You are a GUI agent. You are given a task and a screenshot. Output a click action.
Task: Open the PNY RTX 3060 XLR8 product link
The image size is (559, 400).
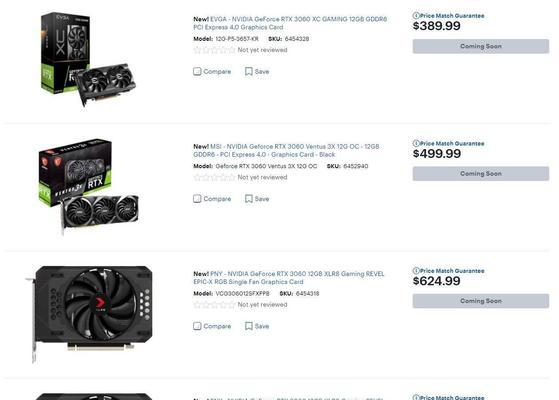tap(289, 278)
